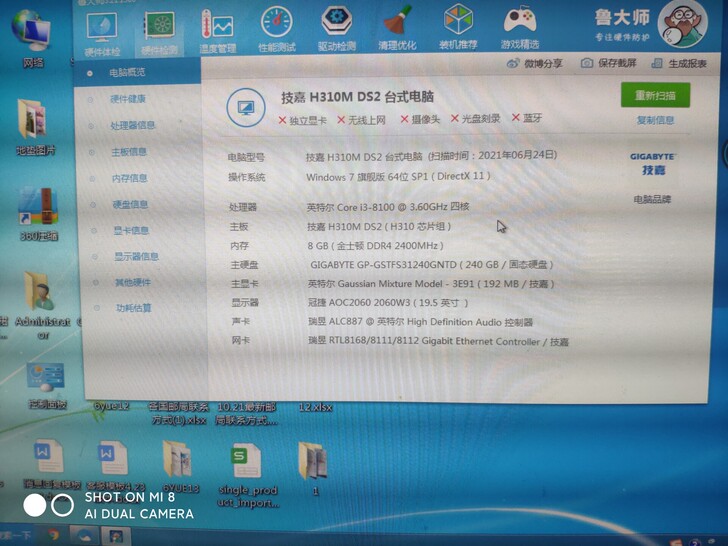The height and width of the screenshot is (546, 728).
Task: Click the 独立显卡 missing indicator
Action: pyautogui.click(x=302, y=121)
